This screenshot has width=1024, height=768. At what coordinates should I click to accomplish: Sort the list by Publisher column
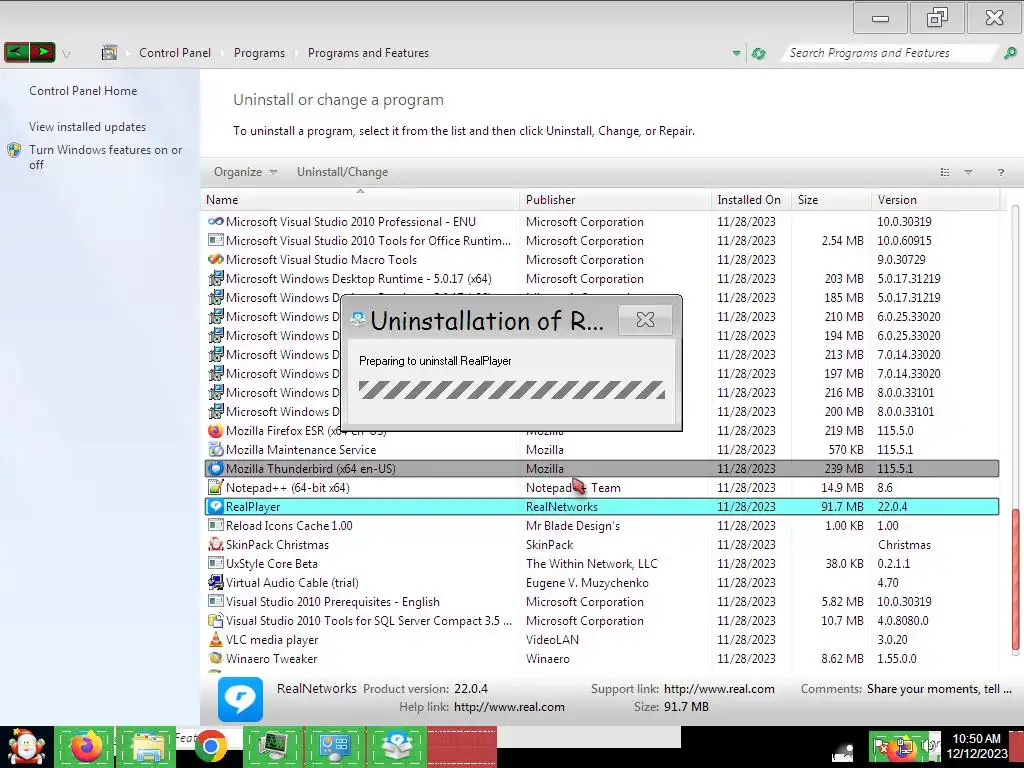615,200
